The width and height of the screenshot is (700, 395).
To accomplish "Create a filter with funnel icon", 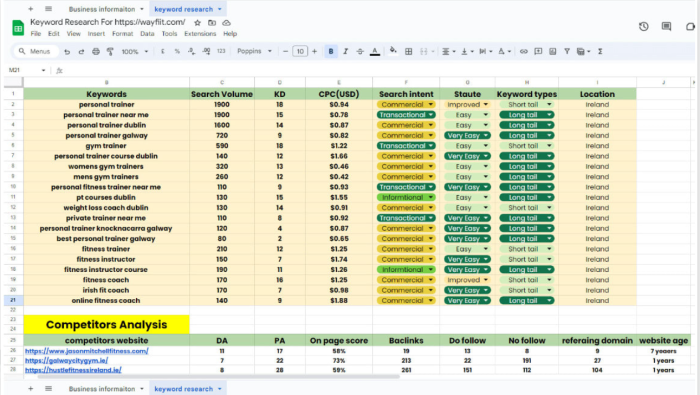I will click(567, 51).
